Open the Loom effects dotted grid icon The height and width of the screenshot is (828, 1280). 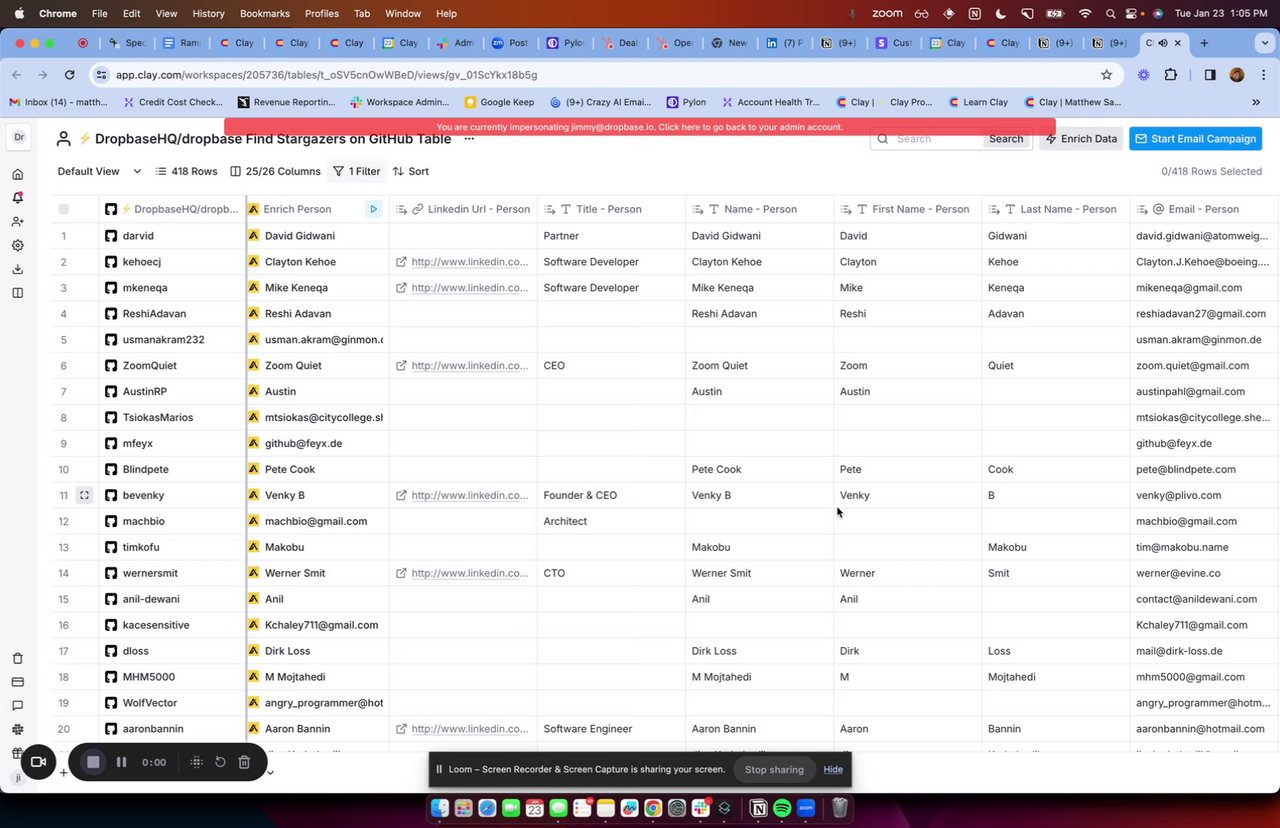click(x=196, y=762)
